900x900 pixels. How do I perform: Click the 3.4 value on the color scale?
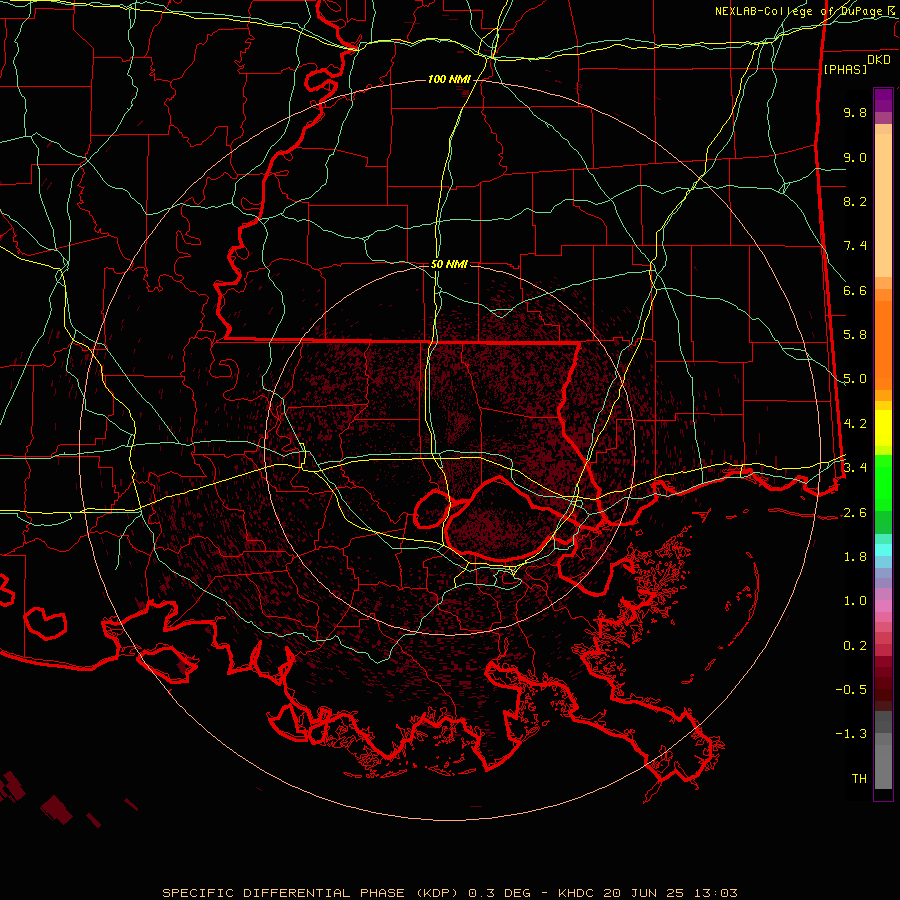coord(855,468)
